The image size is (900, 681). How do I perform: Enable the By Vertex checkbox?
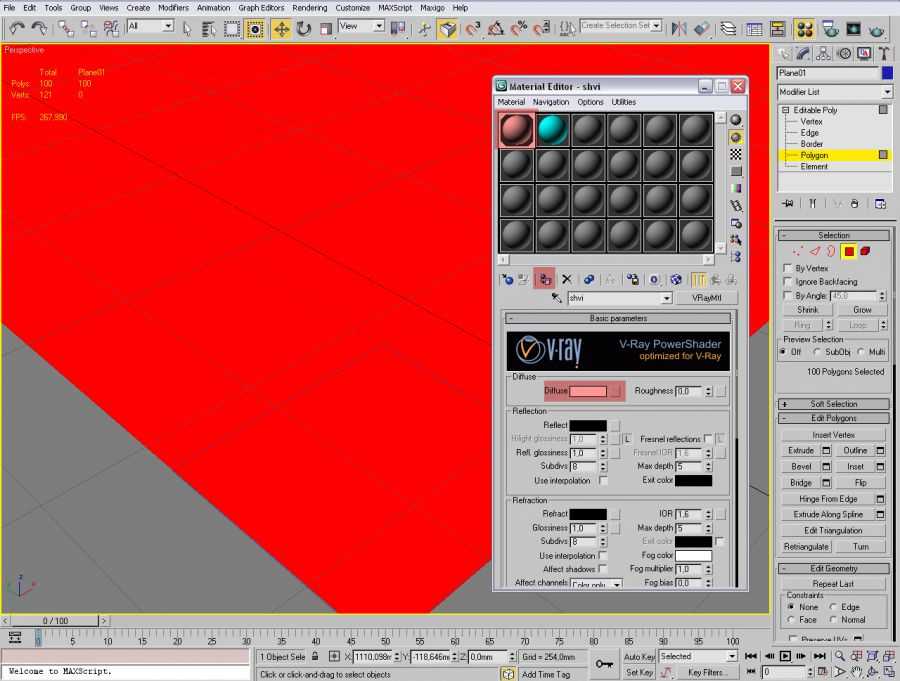[788, 269]
